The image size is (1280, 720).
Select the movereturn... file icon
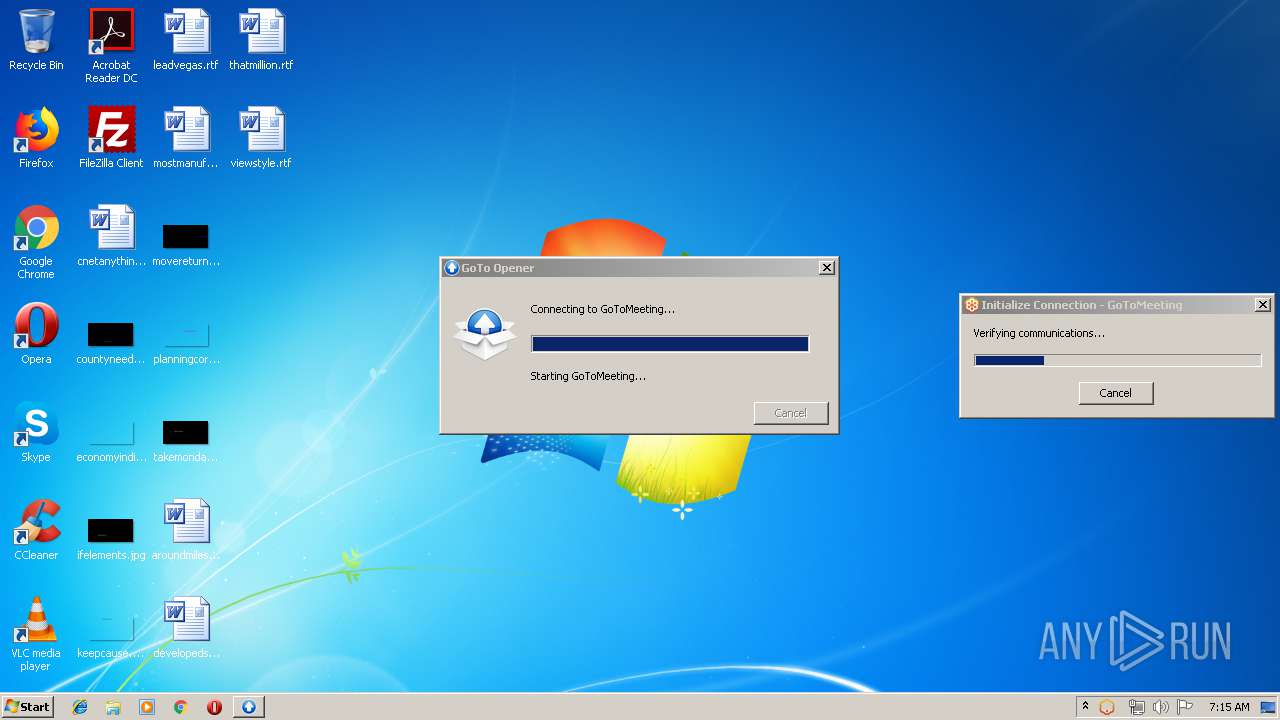pos(186,244)
